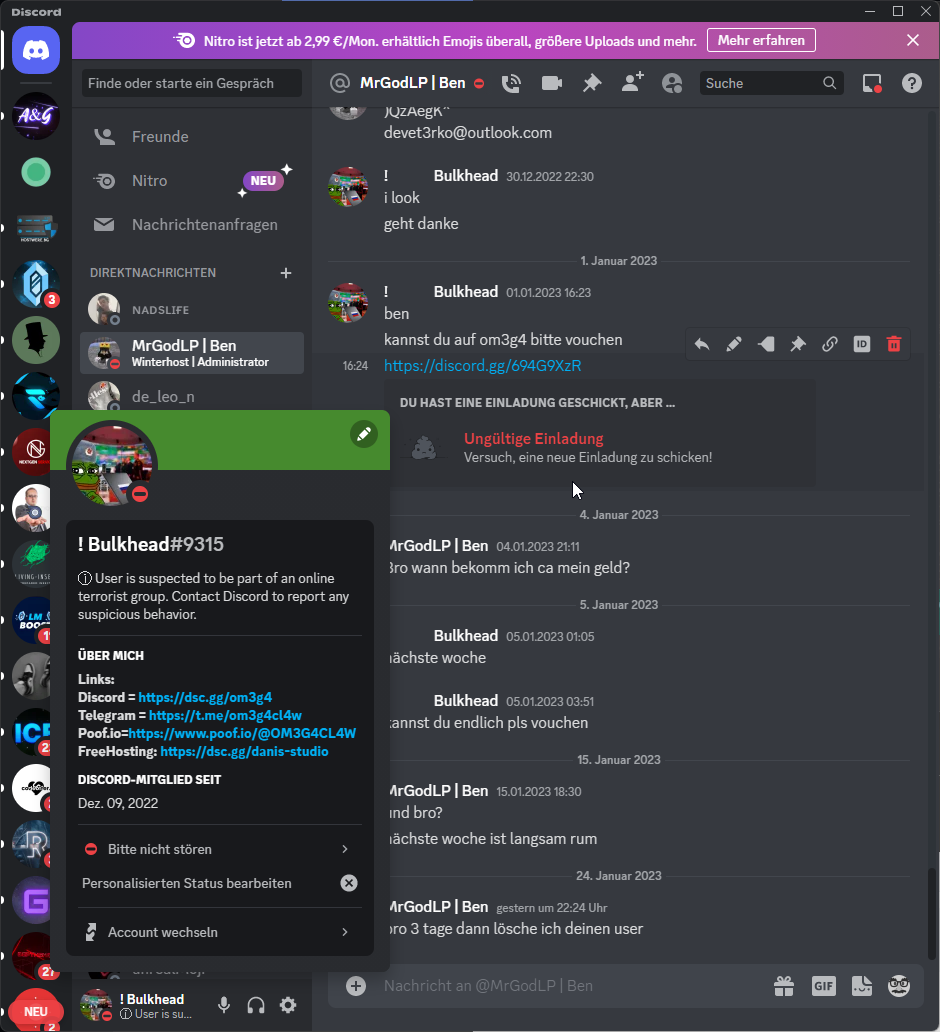The image size is (940, 1032).
Task: Toggle headphone deafen
Action: pyautogui.click(x=256, y=1005)
